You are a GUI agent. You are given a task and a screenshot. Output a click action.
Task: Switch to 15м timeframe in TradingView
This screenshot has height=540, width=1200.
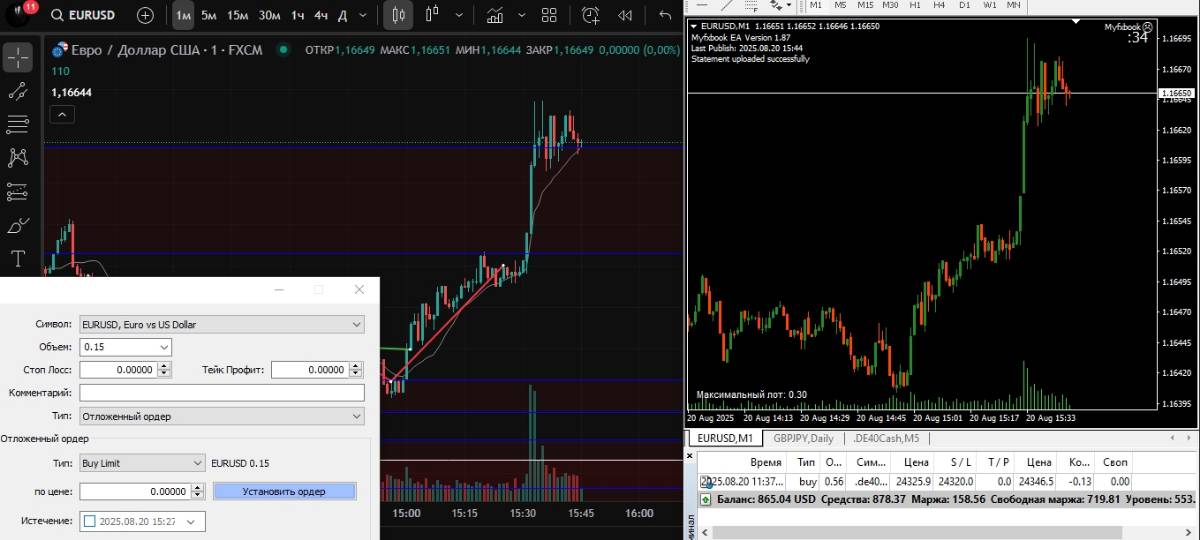[237, 15]
